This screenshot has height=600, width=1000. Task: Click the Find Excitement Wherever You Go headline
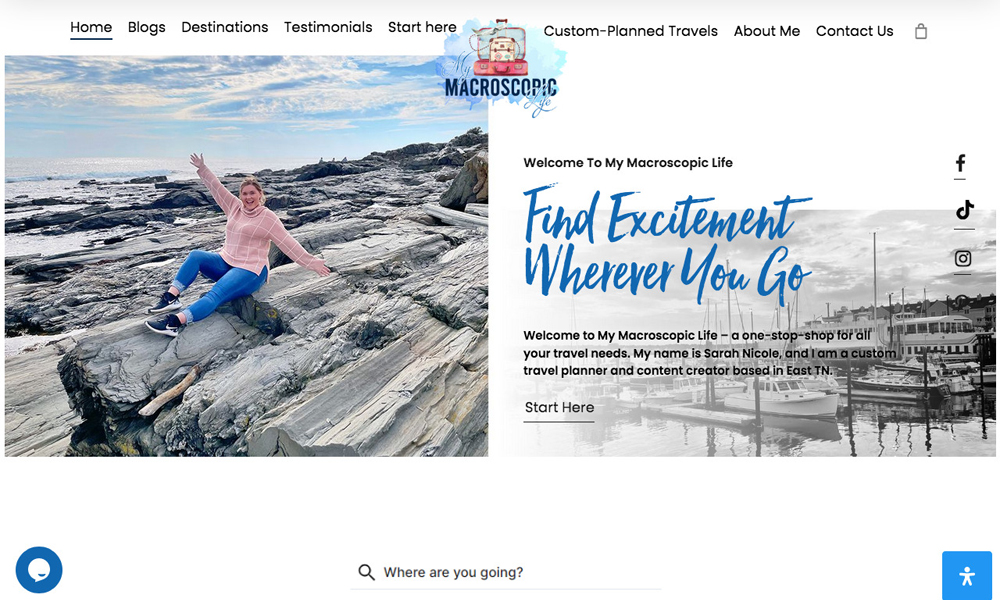667,245
